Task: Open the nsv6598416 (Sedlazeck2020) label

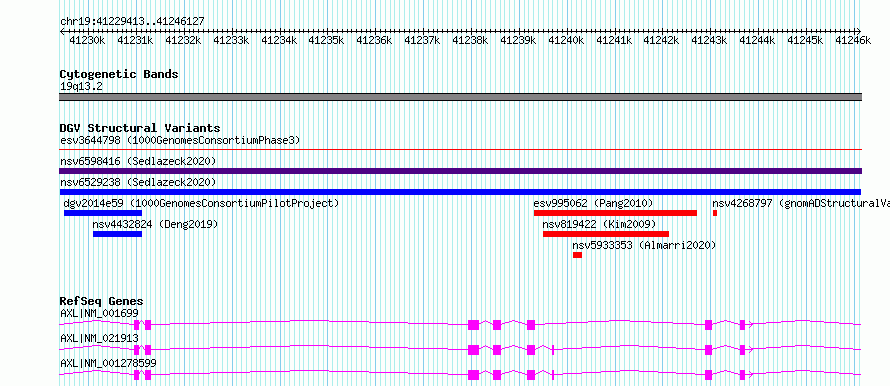Action: point(138,161)
